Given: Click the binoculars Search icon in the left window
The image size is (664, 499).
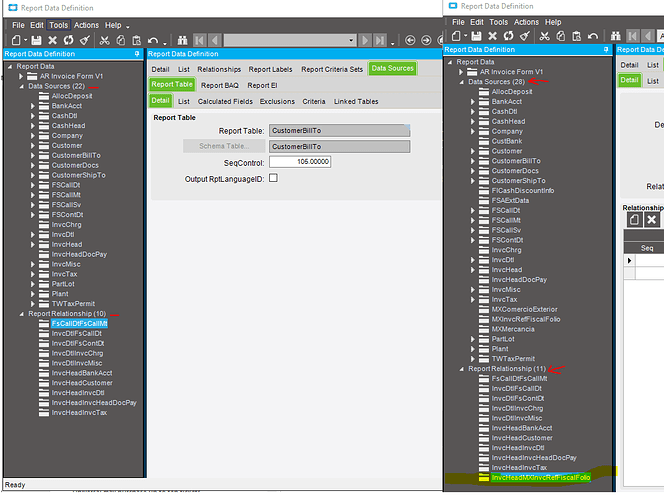Looking at the screenshot, I should click(x=183, y=40).
